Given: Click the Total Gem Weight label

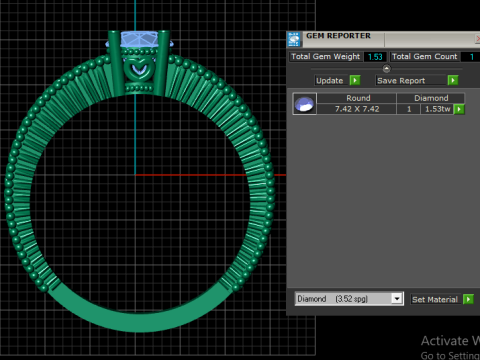Looking at the screenshot, I should pyautogui.click(x=326, y=57).
